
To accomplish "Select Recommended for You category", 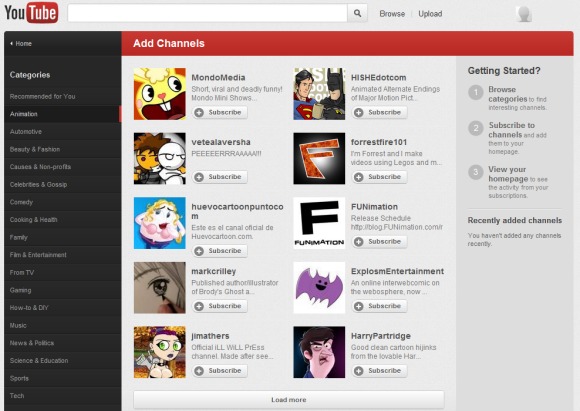I will tap(63, 97).
